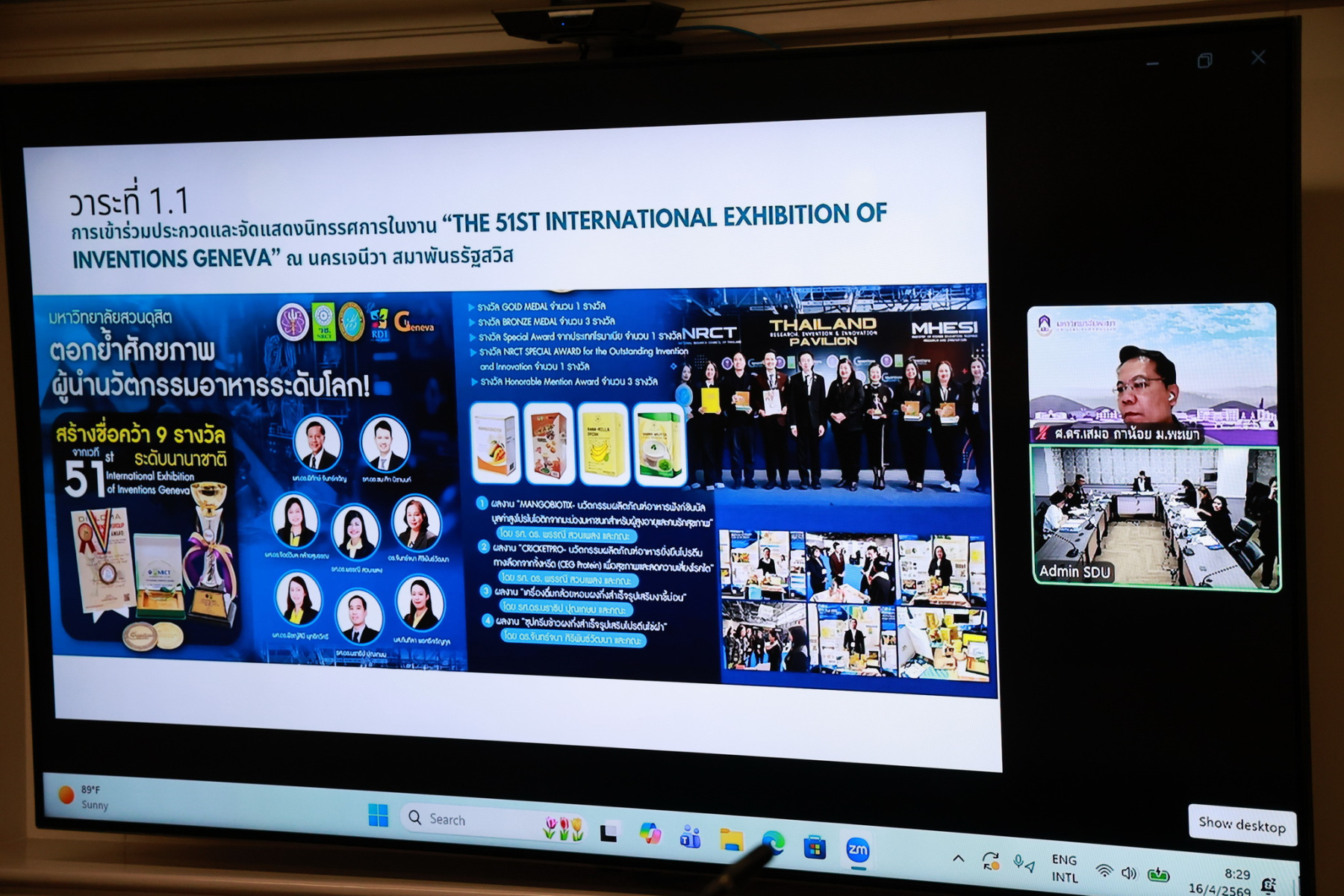Open Microsoft Store from the taskbar
This screenshot has width=1344, height=896.
[815, 847]
